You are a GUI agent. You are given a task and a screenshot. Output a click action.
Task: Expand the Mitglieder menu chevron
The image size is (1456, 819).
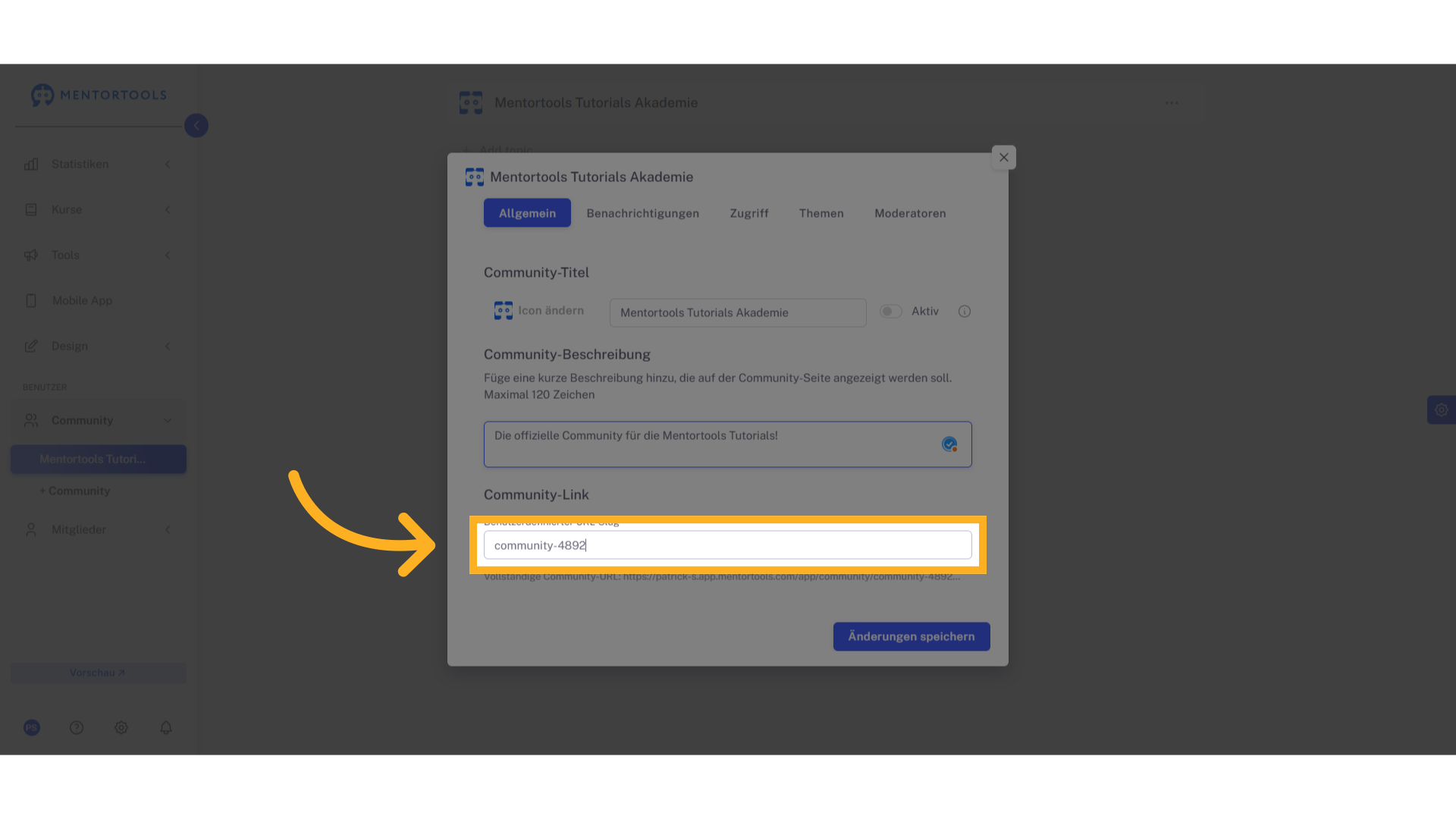pos(168,529)
